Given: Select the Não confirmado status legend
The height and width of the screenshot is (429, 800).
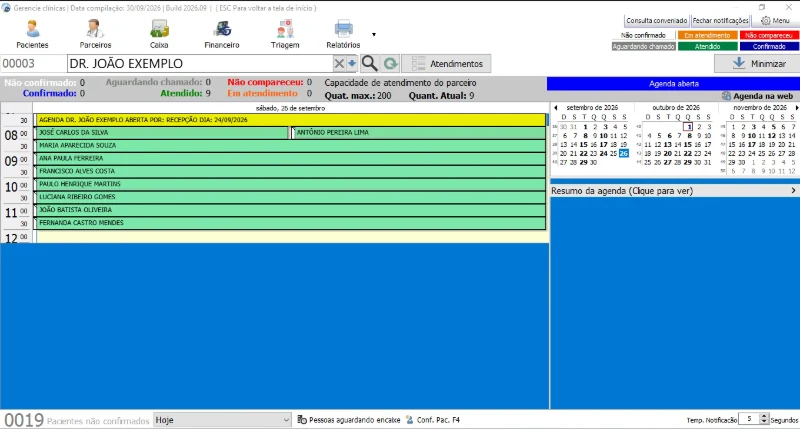Looking at the screenshot, I should tap(643, 35).
